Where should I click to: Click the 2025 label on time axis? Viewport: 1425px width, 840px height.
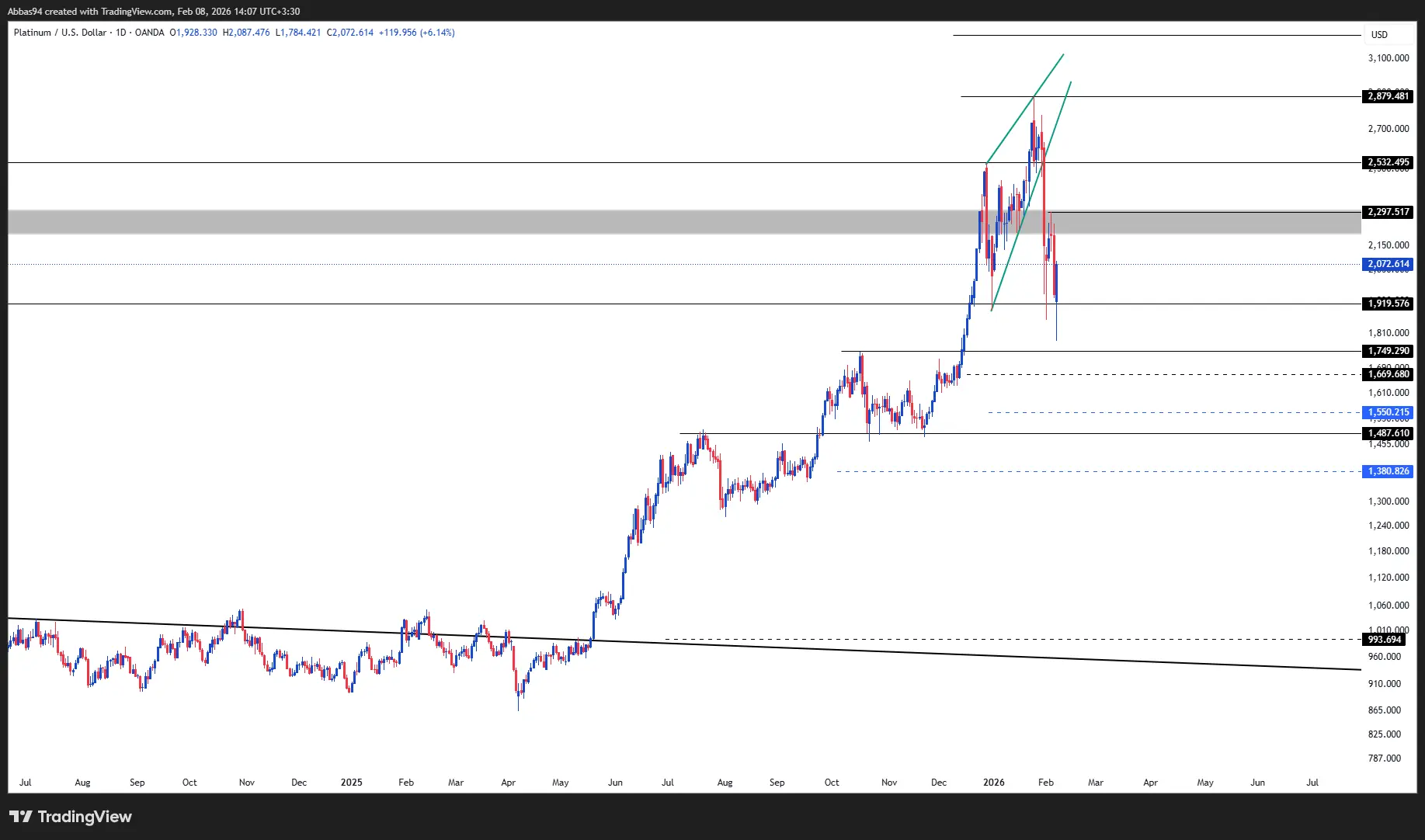point(351,783)
